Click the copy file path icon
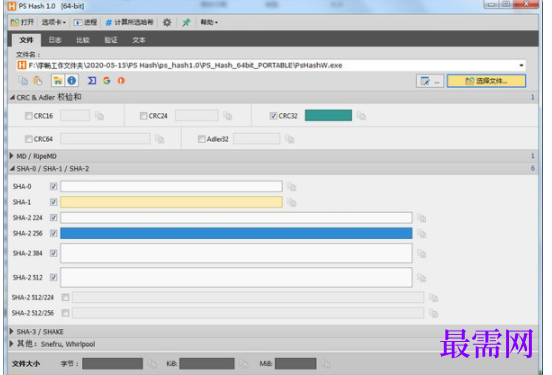Screen dimensions: 552x375 click(x=23, y=81)
